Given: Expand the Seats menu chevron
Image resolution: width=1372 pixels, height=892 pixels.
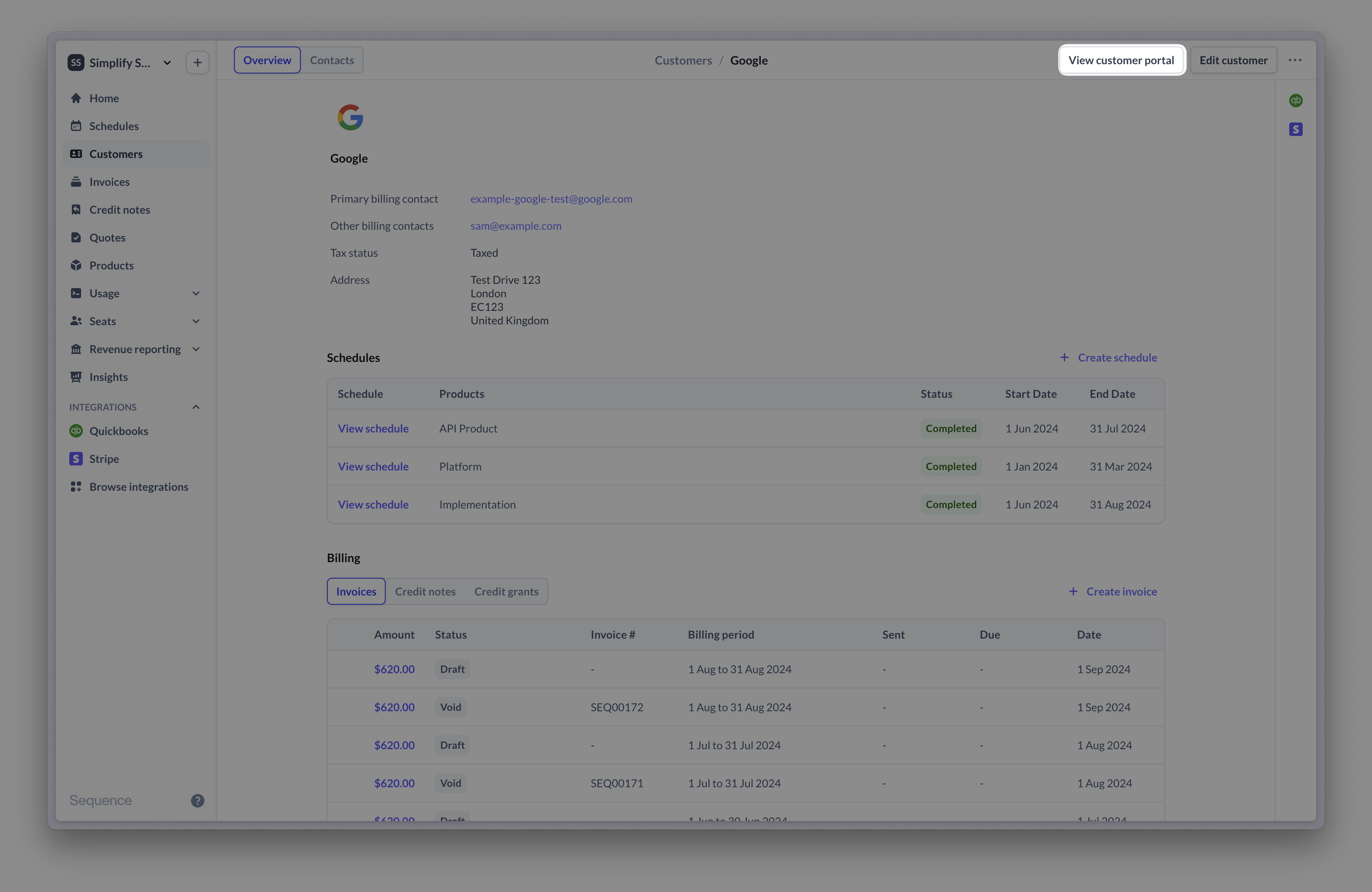Looking at the screenshot, I should pyautogui.click(x=196, y=321).
